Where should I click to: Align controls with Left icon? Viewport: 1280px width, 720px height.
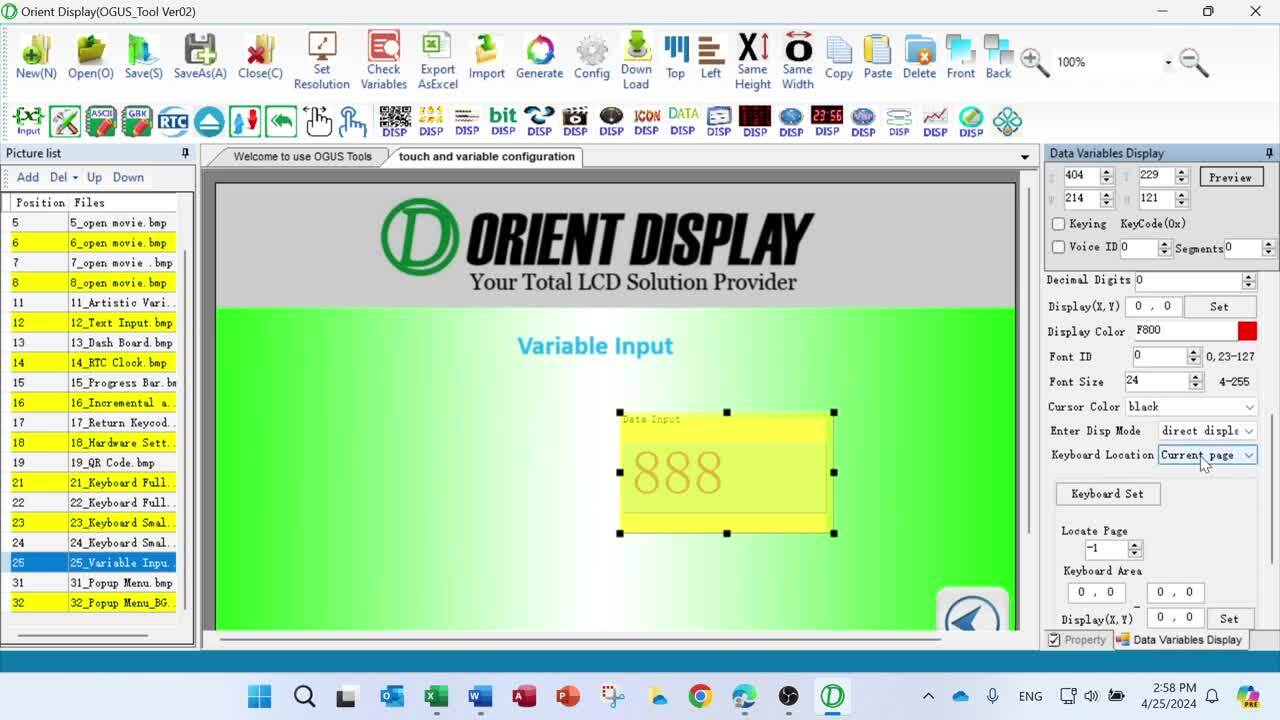711,57
